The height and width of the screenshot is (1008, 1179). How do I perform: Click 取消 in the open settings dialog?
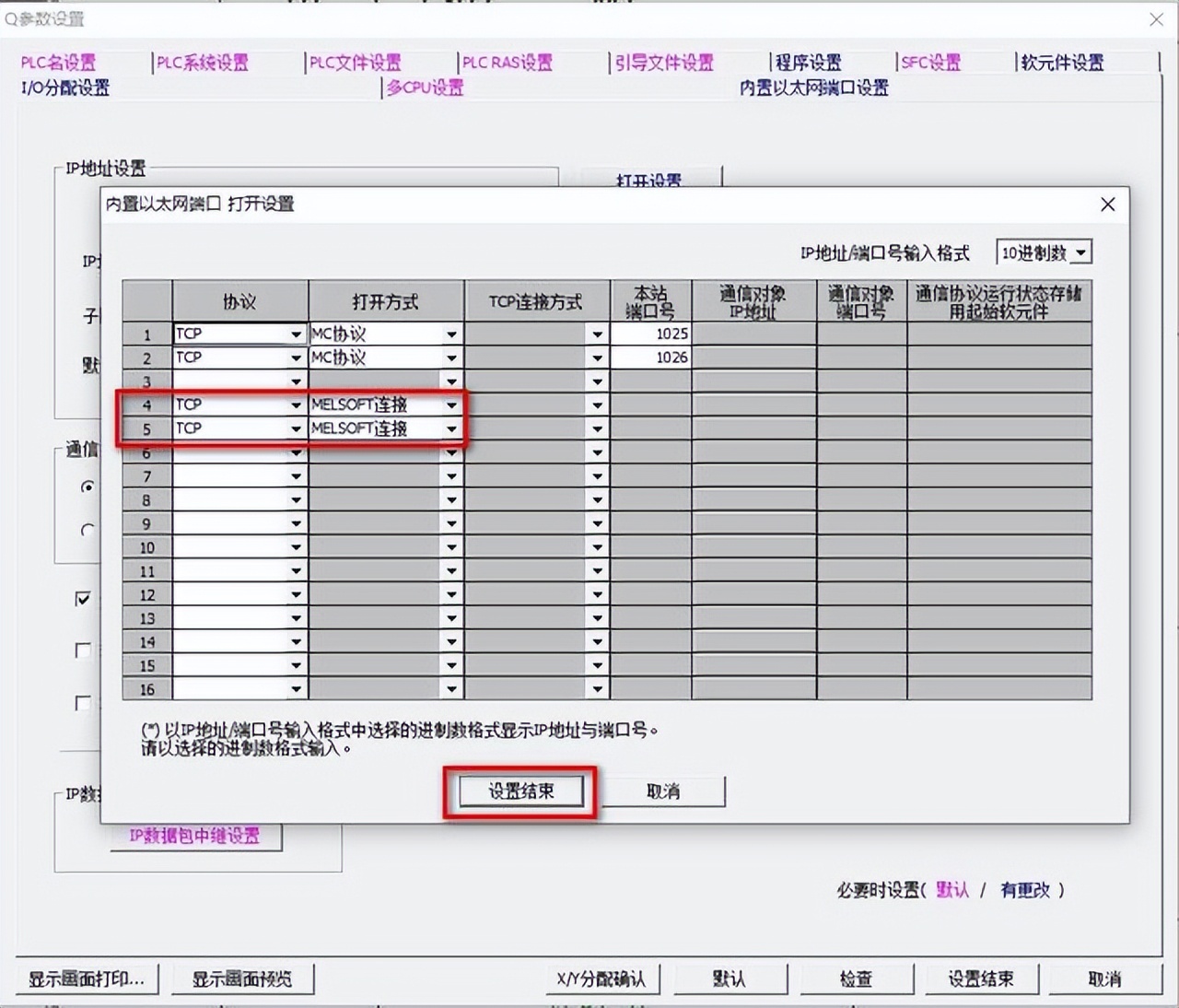point(663,791)
